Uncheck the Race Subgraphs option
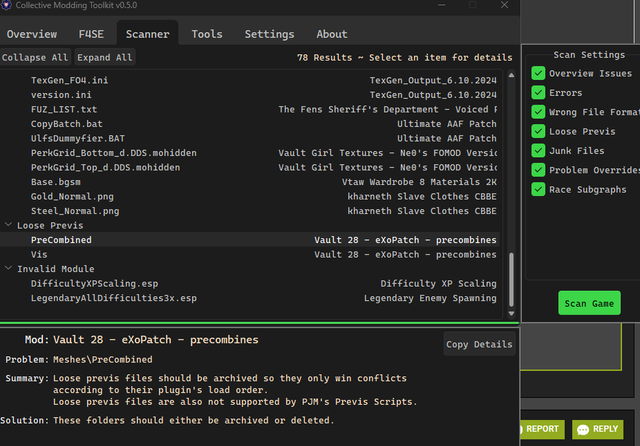 tap(538, 189)
